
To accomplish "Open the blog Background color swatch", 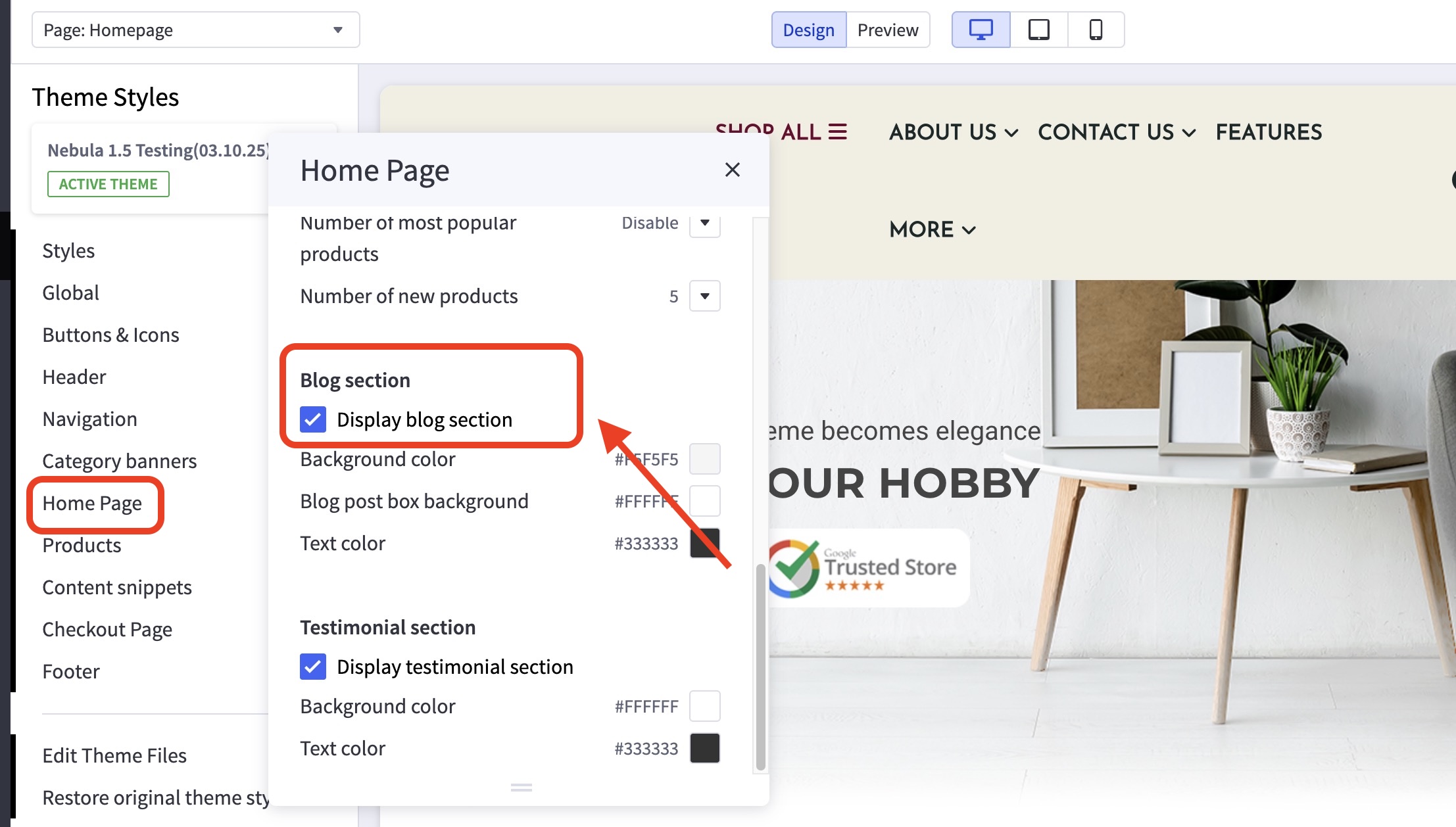I will (x=704, y=459).
